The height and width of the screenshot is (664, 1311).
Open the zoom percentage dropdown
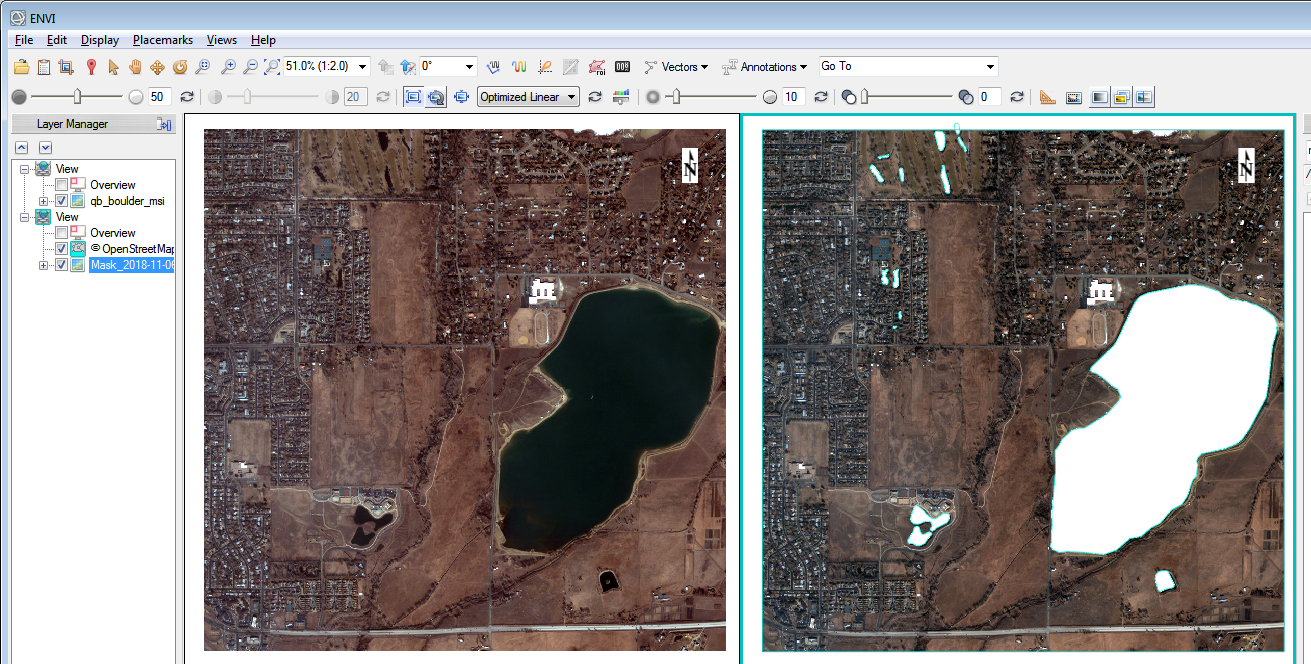click(362, 67)
